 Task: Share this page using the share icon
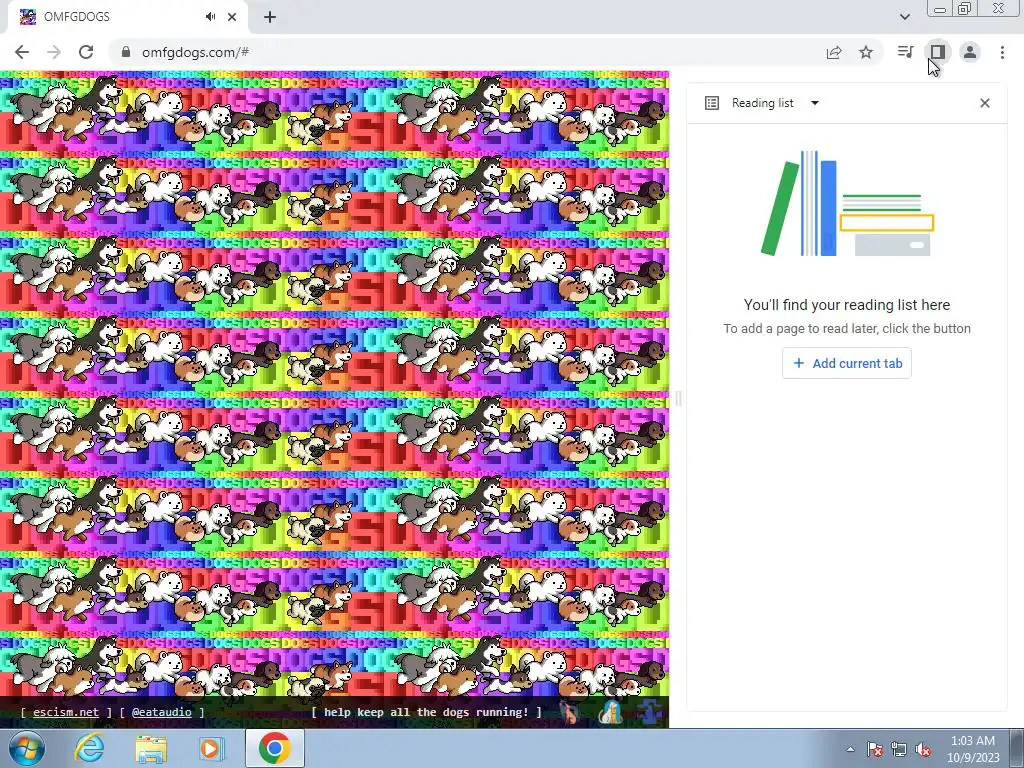coord(834,52)
